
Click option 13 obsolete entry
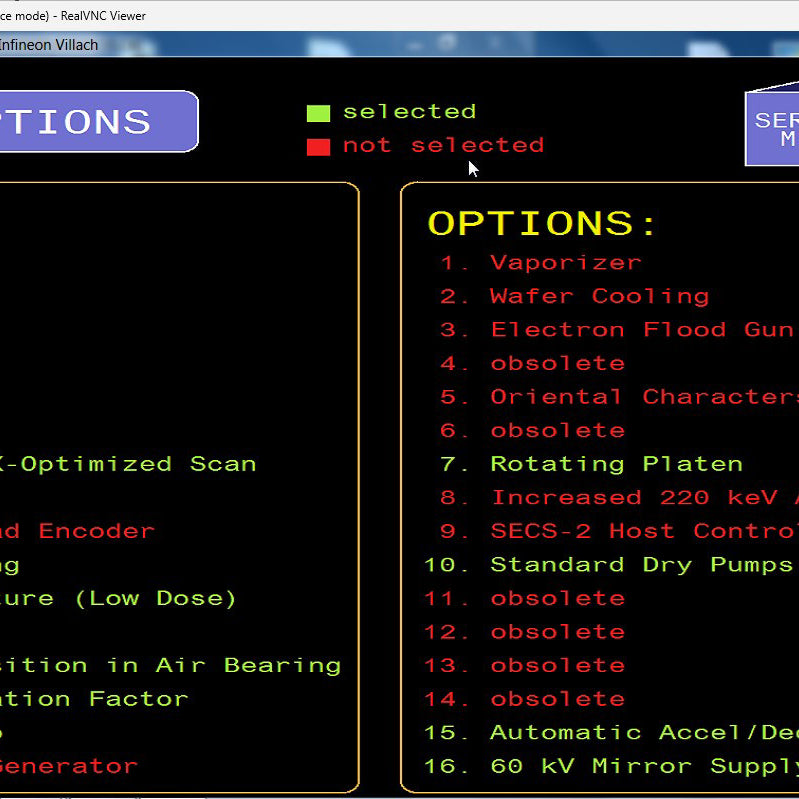pos(525,665)
